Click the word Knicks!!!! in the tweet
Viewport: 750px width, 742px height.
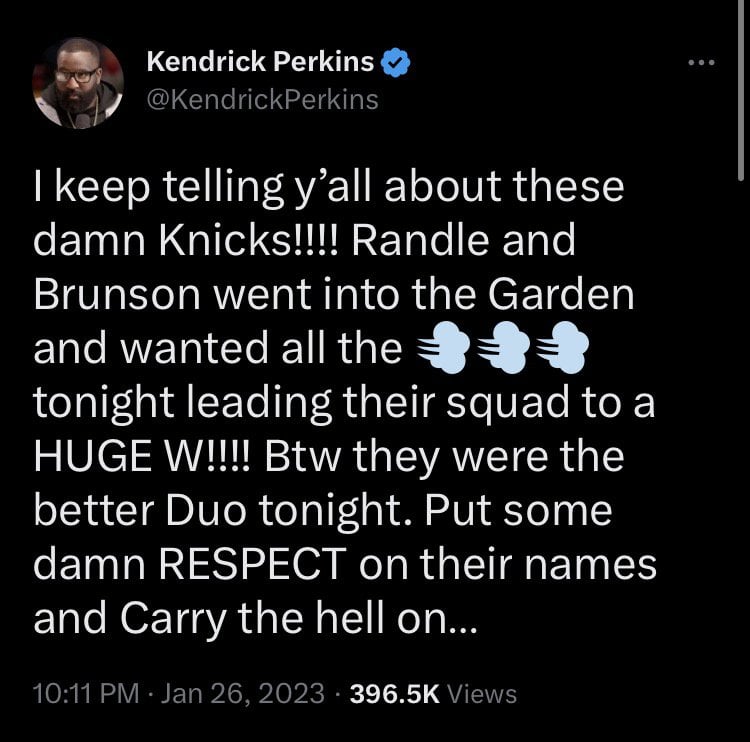tap(248, 239)
